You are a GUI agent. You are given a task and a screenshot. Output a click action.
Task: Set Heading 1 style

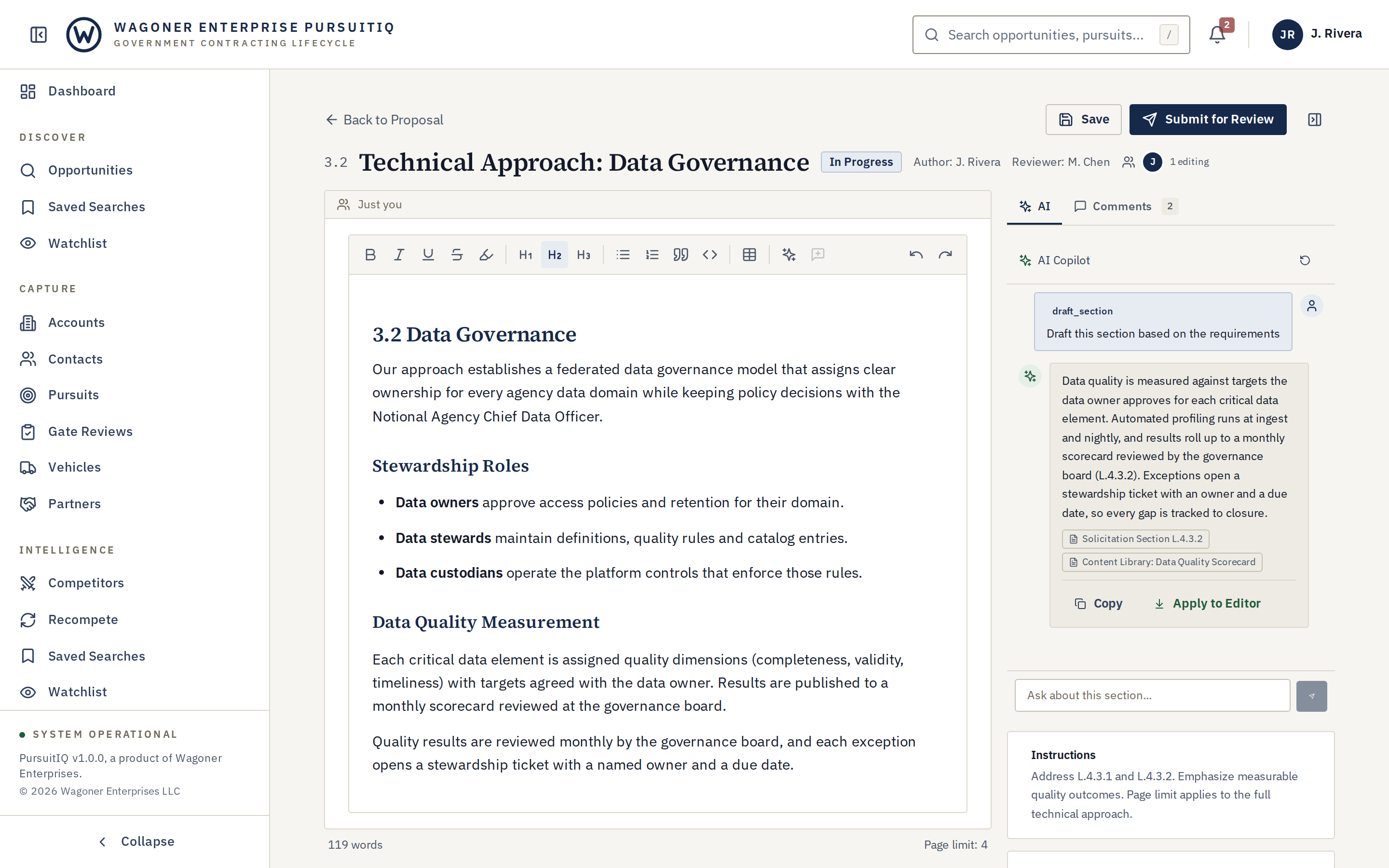525,254
